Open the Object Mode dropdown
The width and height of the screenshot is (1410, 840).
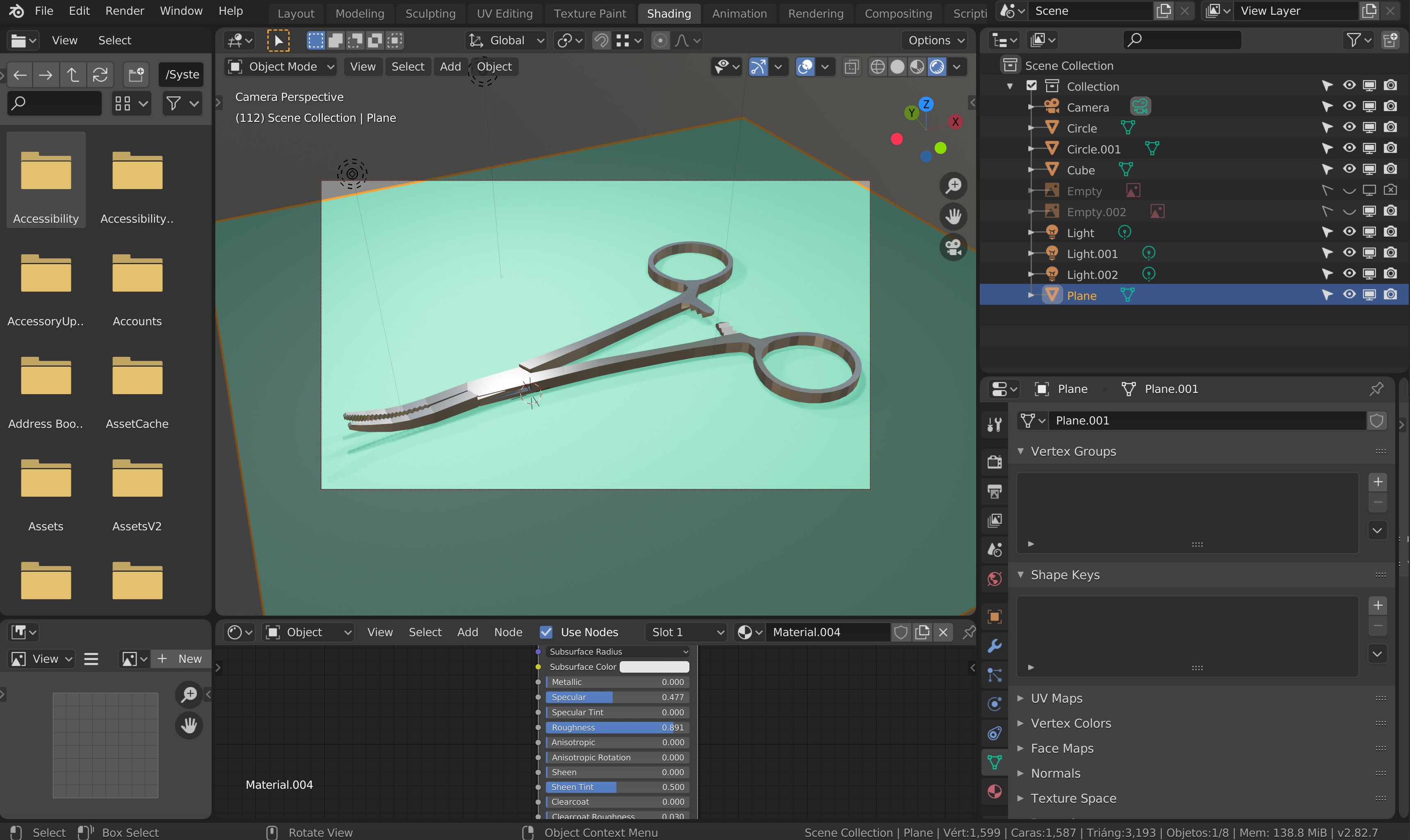click(x=281, y=67)
